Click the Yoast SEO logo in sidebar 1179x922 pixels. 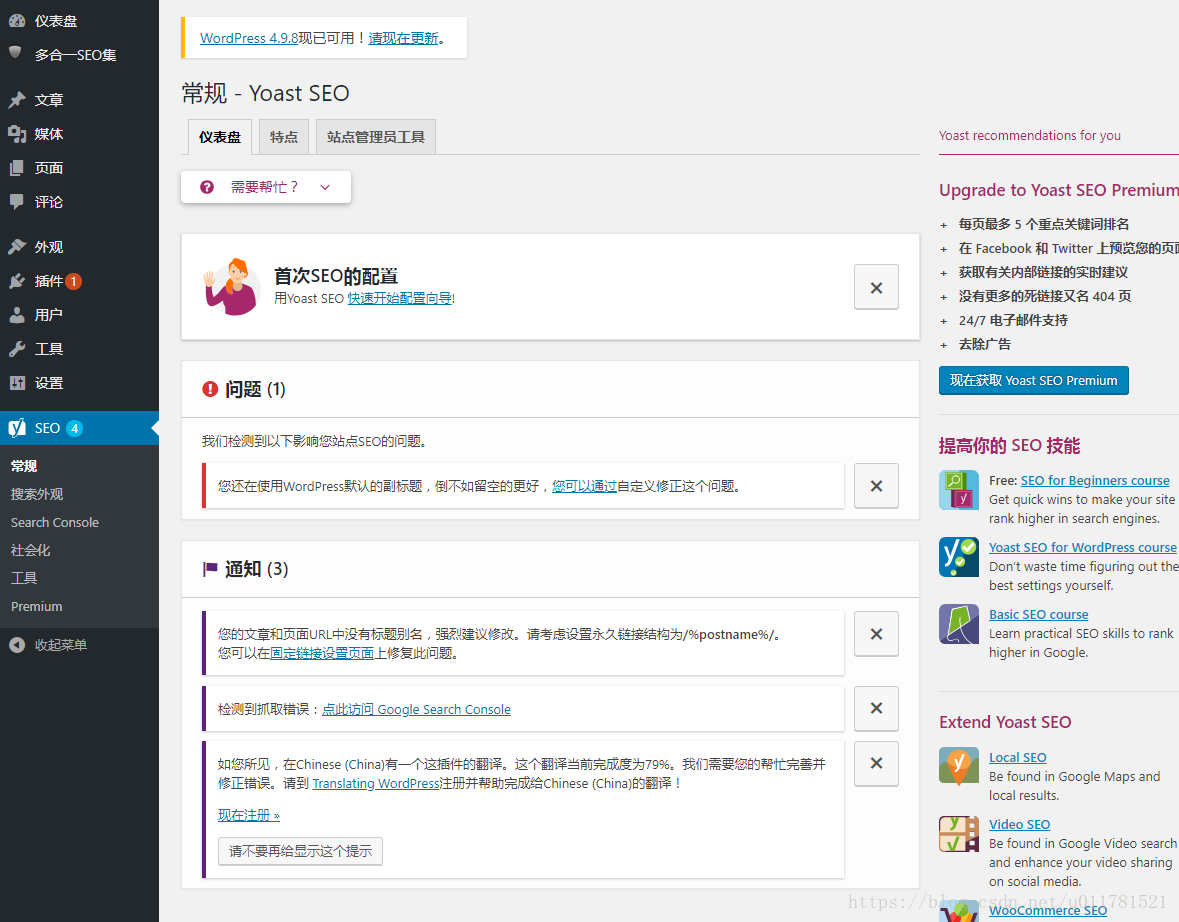pyautogui.click(x=17, y=428)
